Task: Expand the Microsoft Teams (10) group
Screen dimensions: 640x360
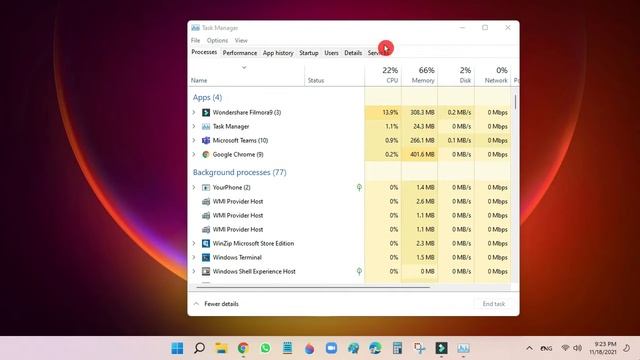Action: pos(194,140)
